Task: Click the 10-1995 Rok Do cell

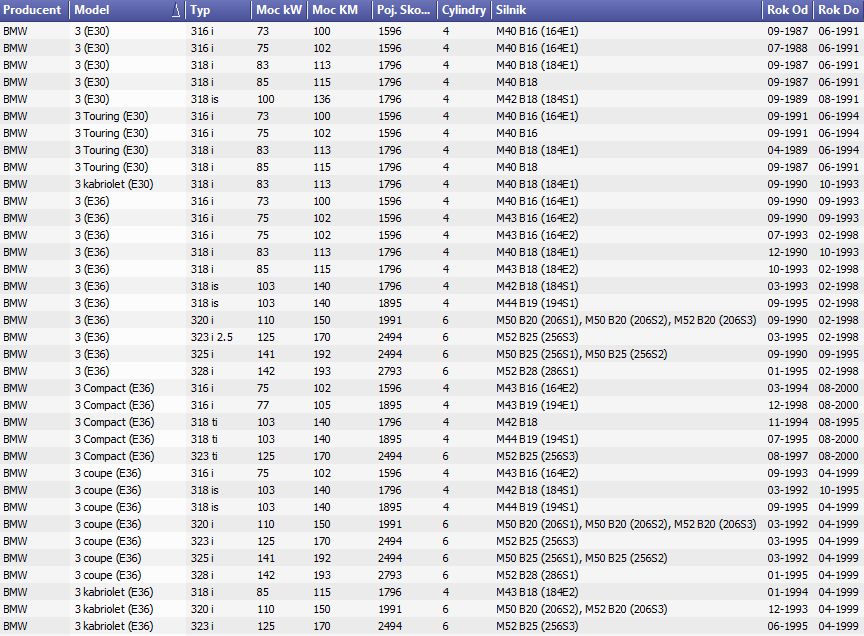Action: tap(838, 490)
